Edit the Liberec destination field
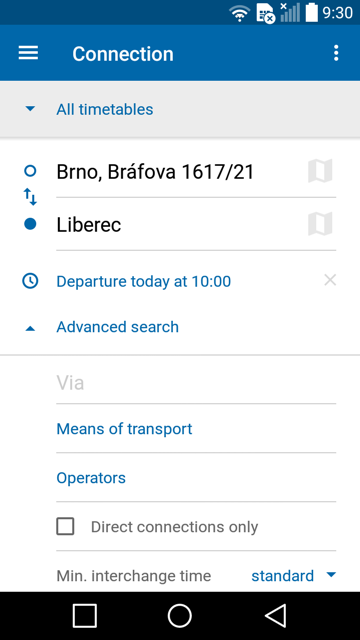360x640 pixels. coord(180,224)
